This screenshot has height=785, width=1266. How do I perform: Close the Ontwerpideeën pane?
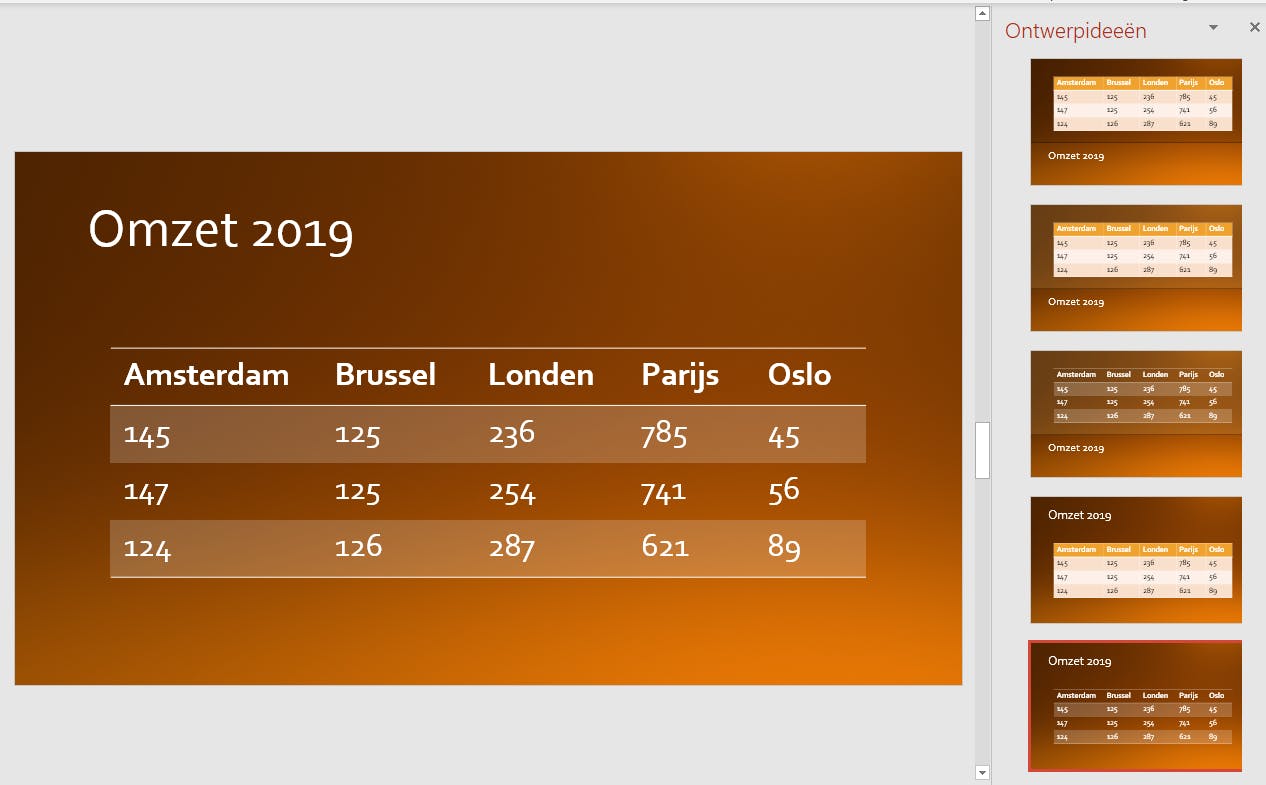tap(1255, 28)
